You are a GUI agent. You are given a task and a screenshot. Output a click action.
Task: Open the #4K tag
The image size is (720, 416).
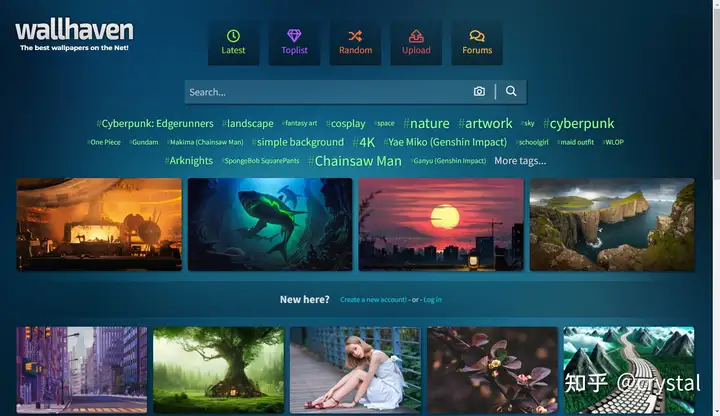click(363, 142)
